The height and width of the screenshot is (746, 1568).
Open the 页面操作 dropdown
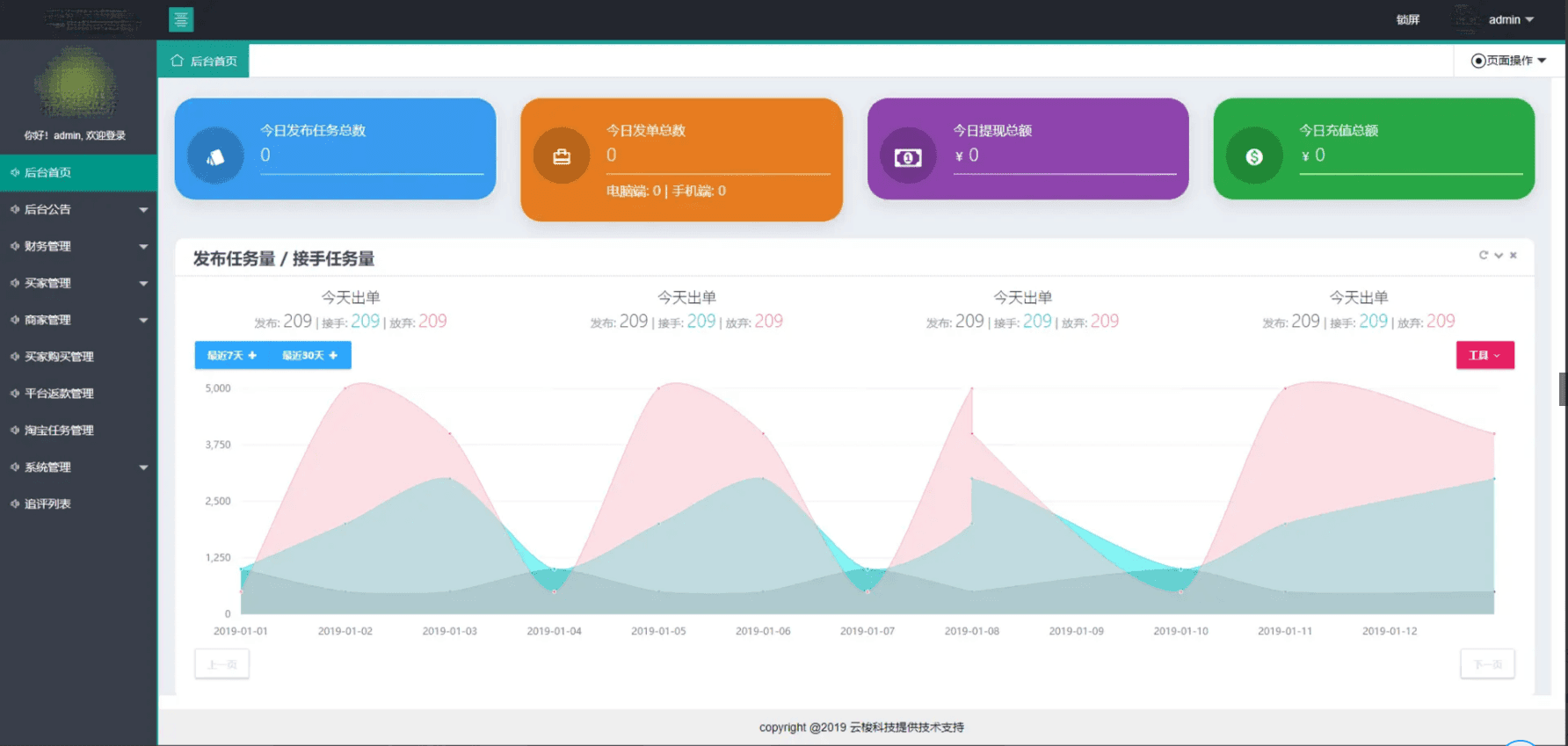[x=1508, y=61]
